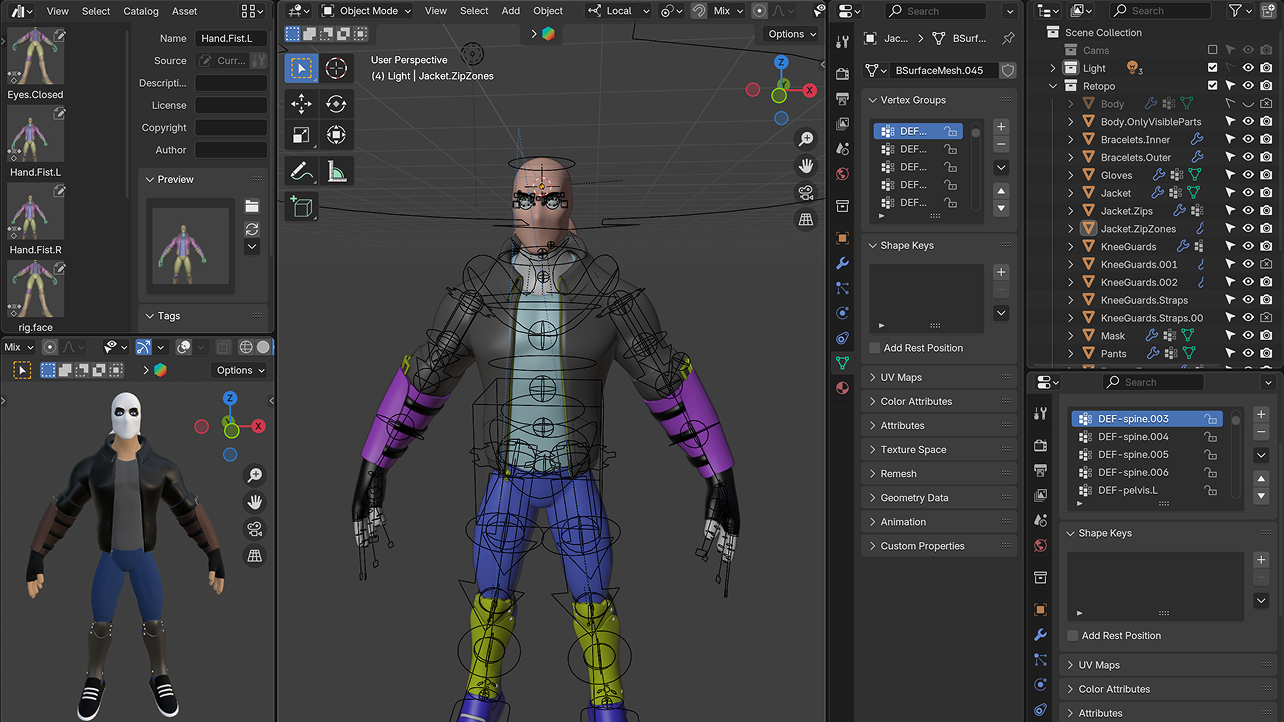This screenshot has width=1284, height=722.
Task: Click the add vertex group plus button
Action: coord(1001,127)
